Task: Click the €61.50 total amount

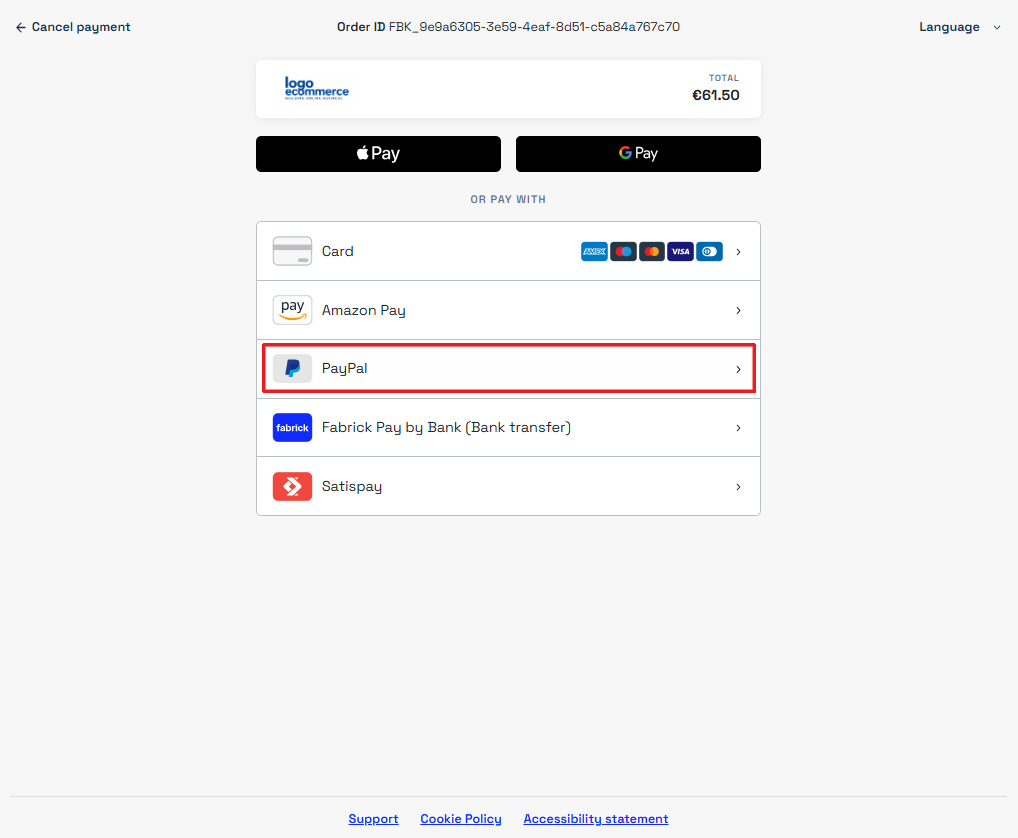Action: point(715,95)
